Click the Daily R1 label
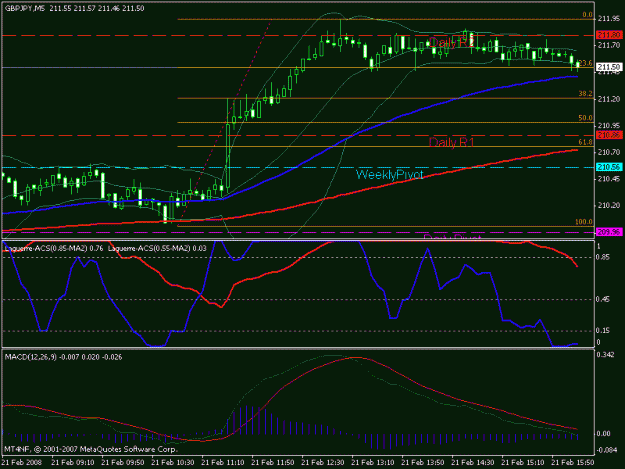Viewport: 625px width, 469px height. tap(451, 142)
